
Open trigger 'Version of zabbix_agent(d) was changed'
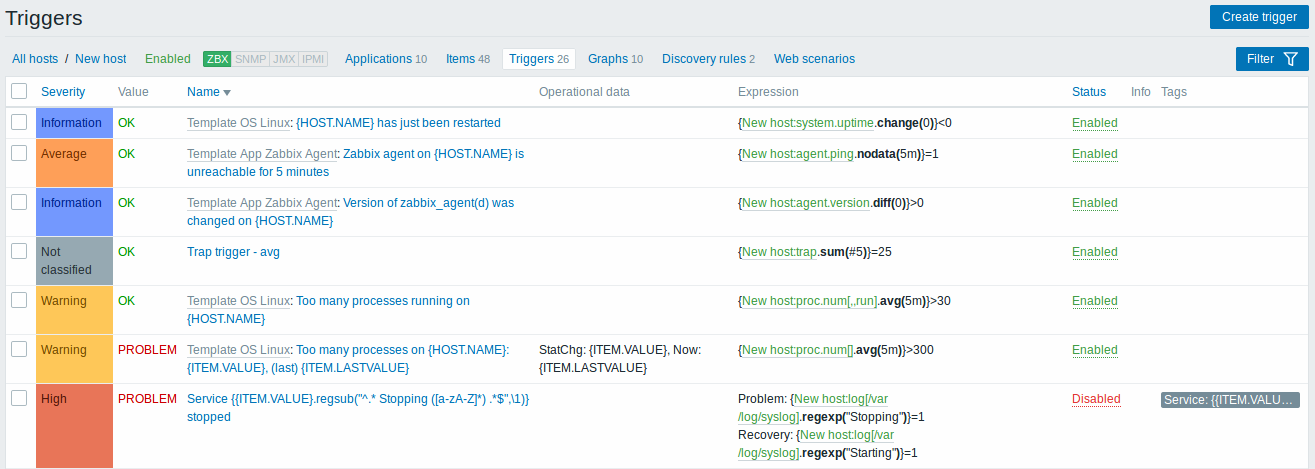pos(350,212)
